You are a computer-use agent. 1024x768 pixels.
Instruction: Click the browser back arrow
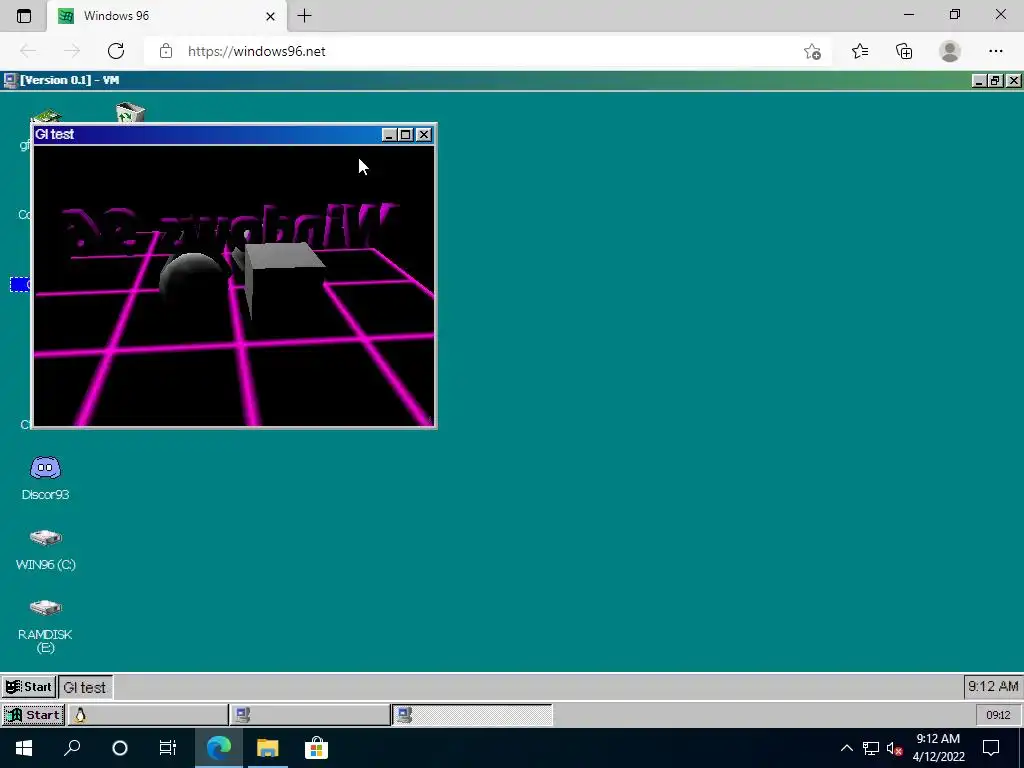coord(28,51)
